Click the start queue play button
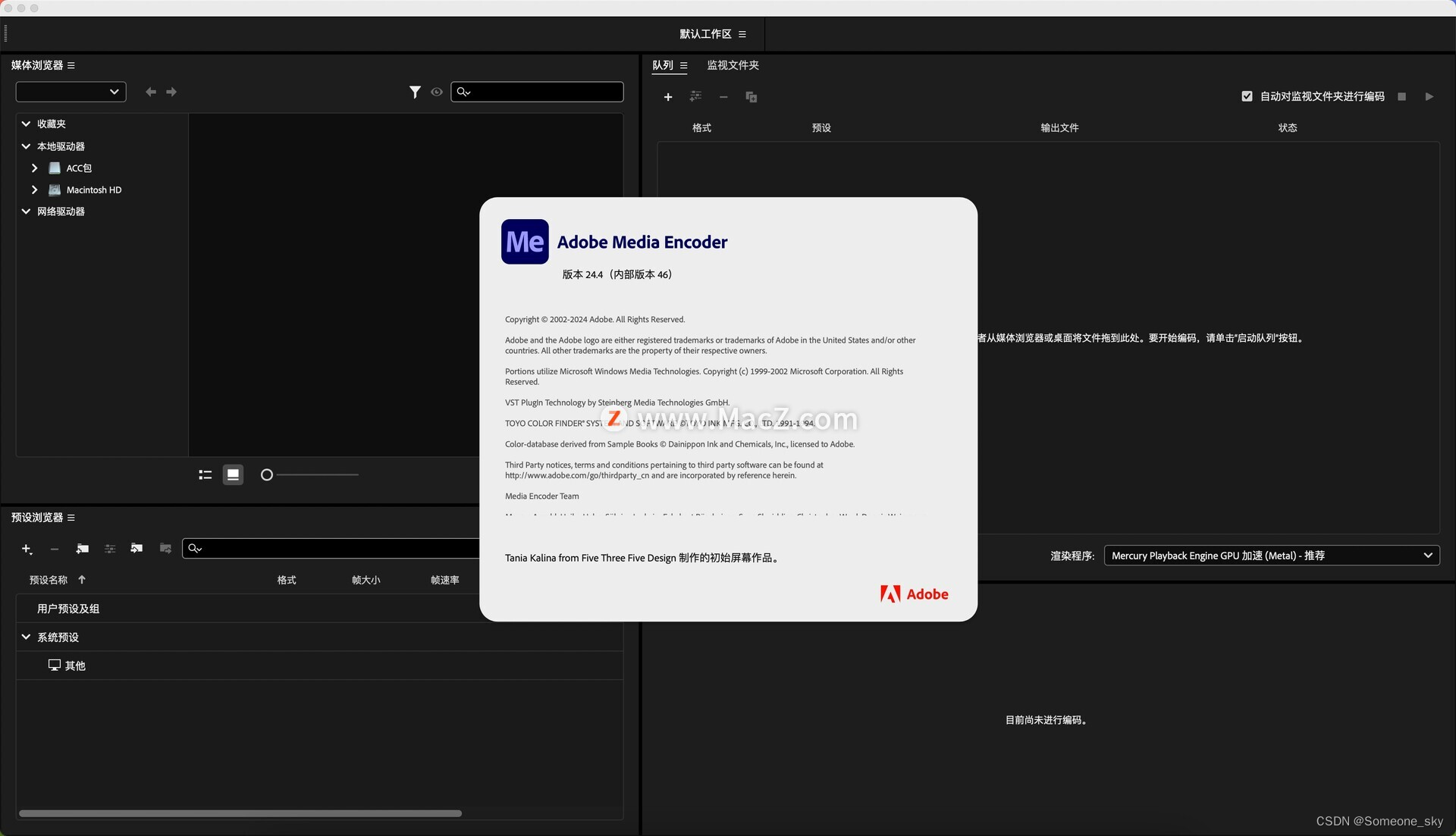Image resolution: width=1456 pixels, height=836 pixels. click(1429, 97)
